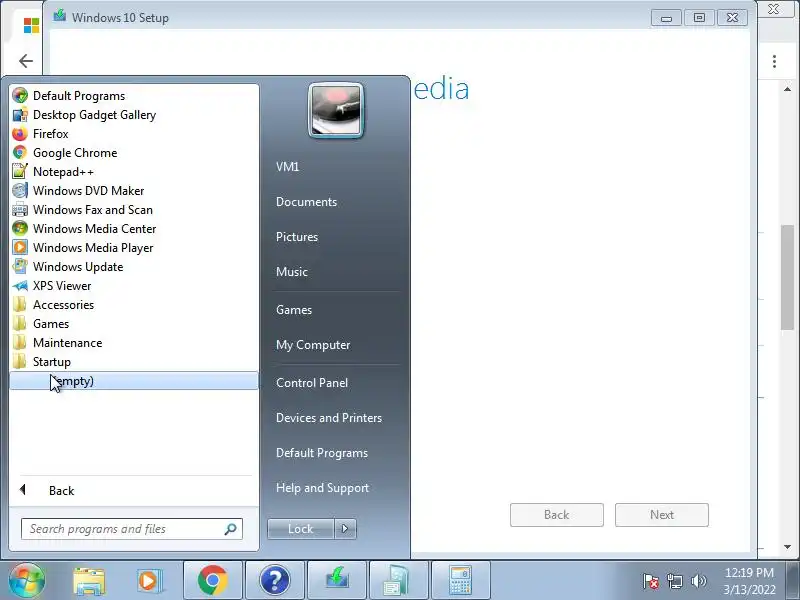Image resolution: width=800 pixels, height=600 pixels.
Task: Switch to Chrome on the taskbar
Action: pyautogui.click(x=213, y=580)
